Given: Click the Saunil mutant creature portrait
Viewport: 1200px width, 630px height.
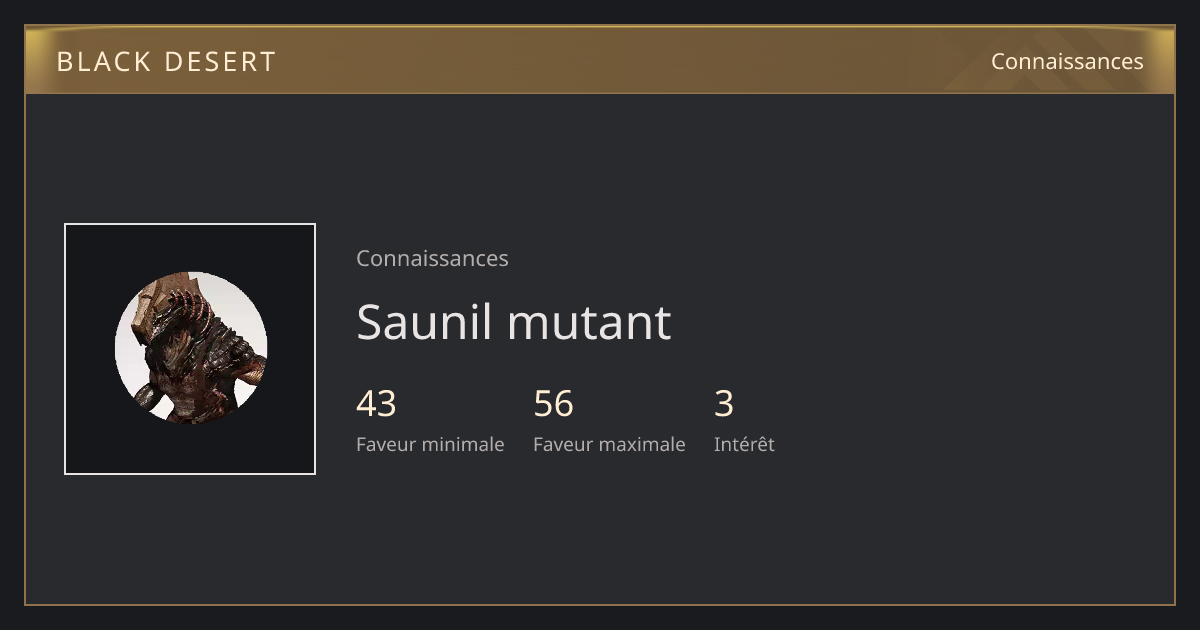Looking at the screenshot, I should pos(191,348).
